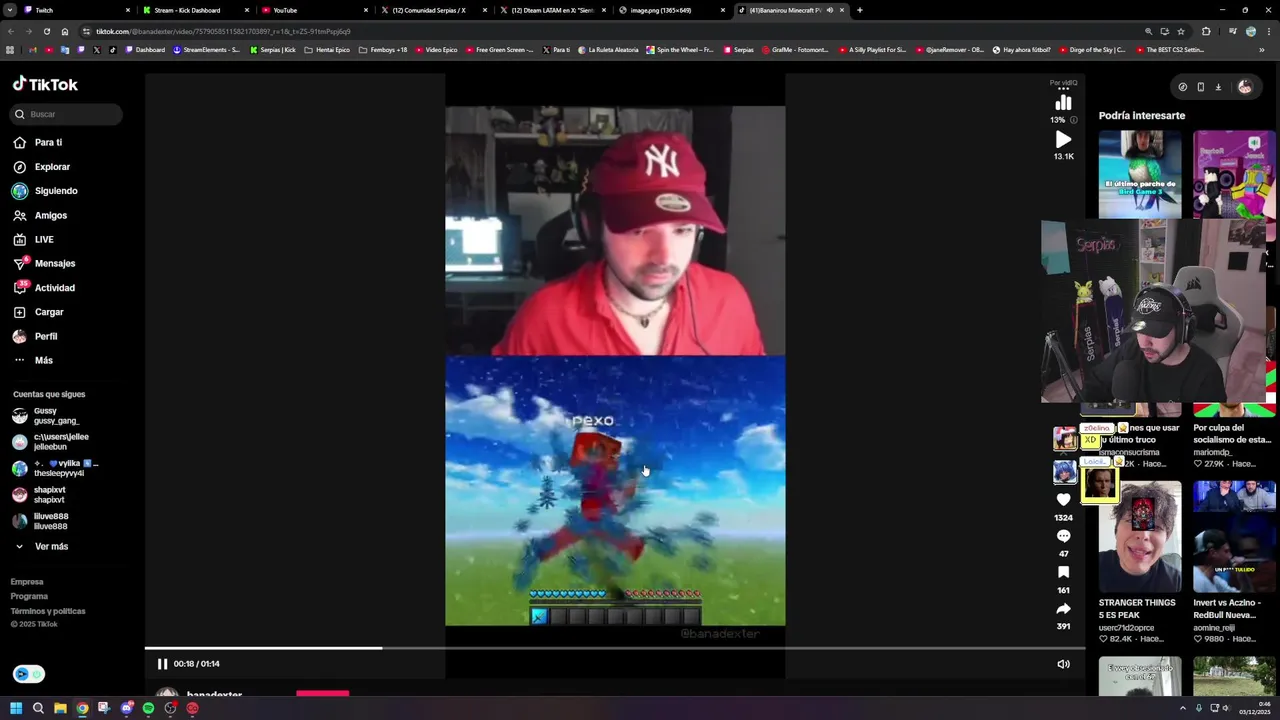Click the info icon next to 13%

[1074, 120]
